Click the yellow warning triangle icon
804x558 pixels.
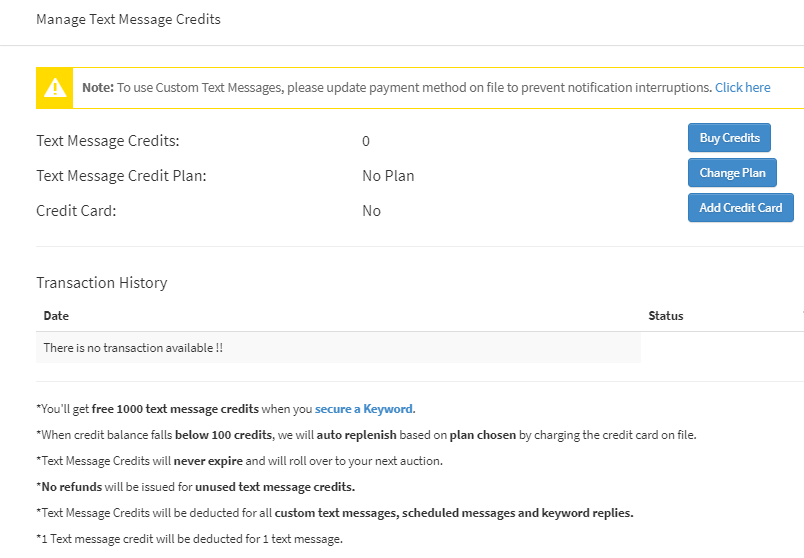(55, 88)
